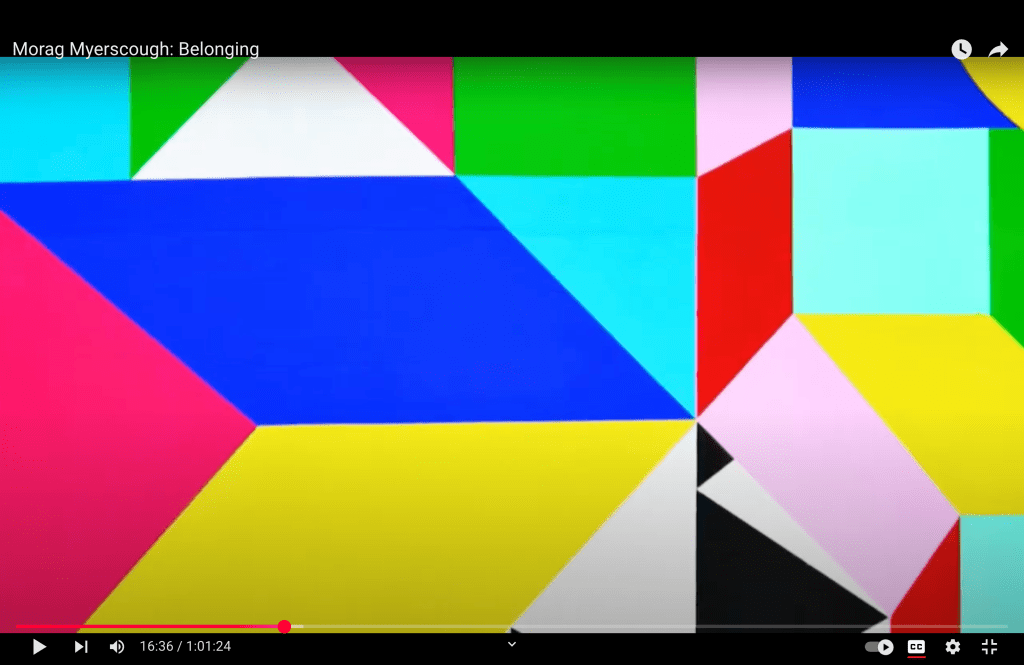Screen dimensions: 1024x665
Task: Expand the small chevron below the progress bar
Action: pos(512,644)
